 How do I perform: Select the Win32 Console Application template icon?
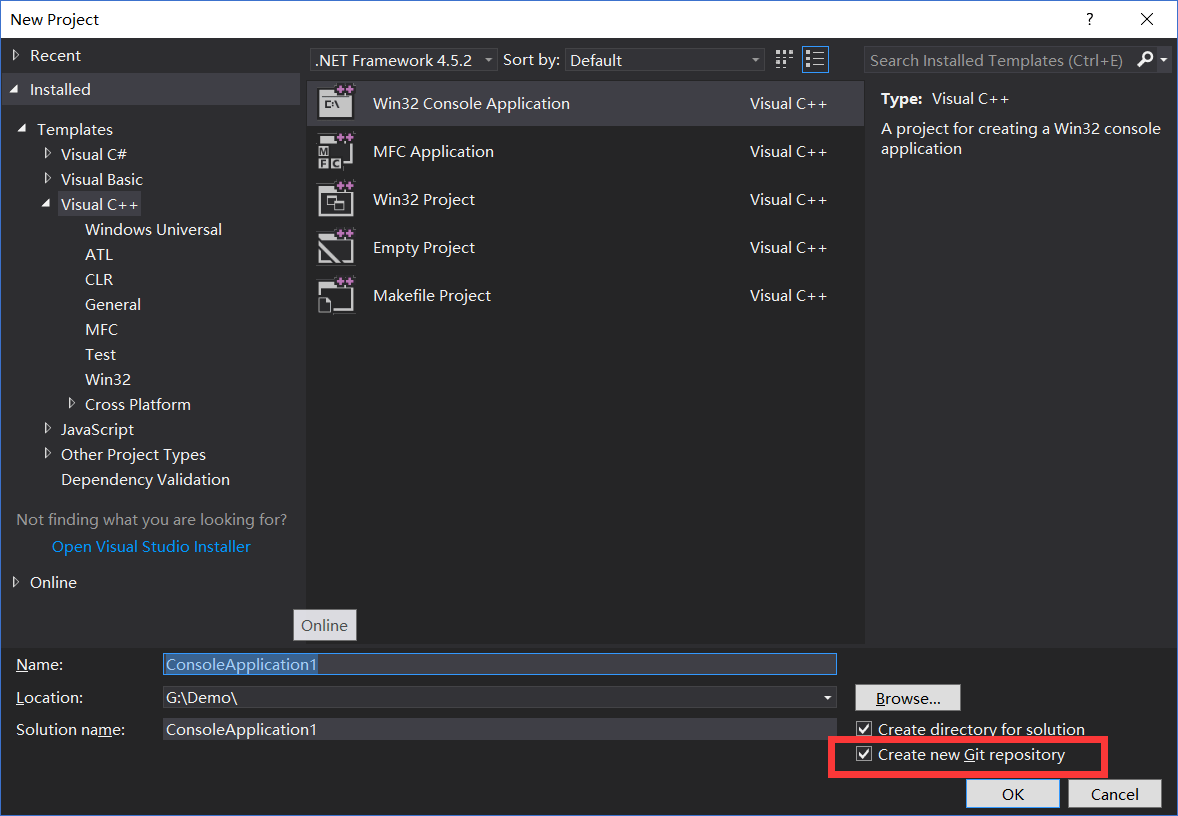(x=336, y=103)
